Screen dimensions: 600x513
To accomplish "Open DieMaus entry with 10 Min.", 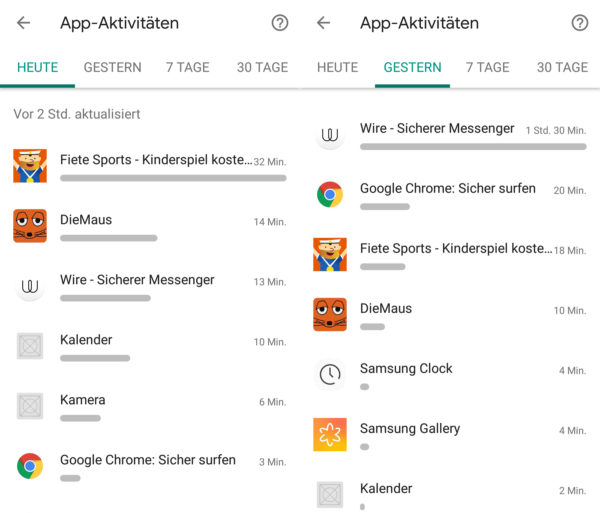I will [x=450, y=314].
